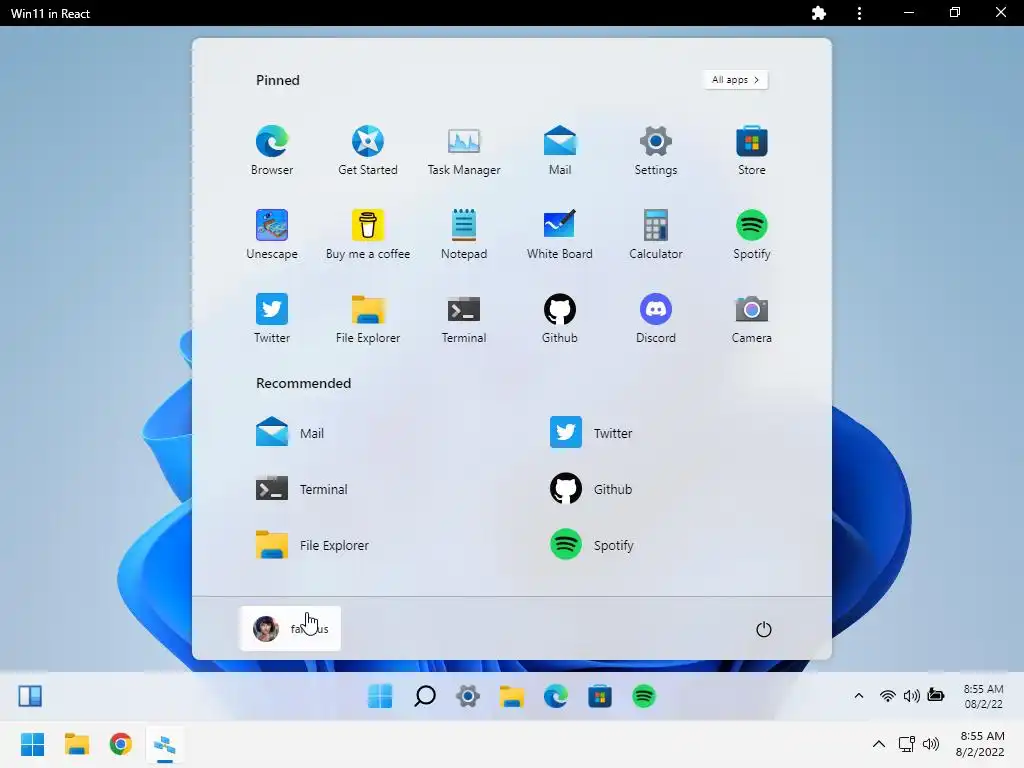Open Github in the Pinned section

point(560,319)
